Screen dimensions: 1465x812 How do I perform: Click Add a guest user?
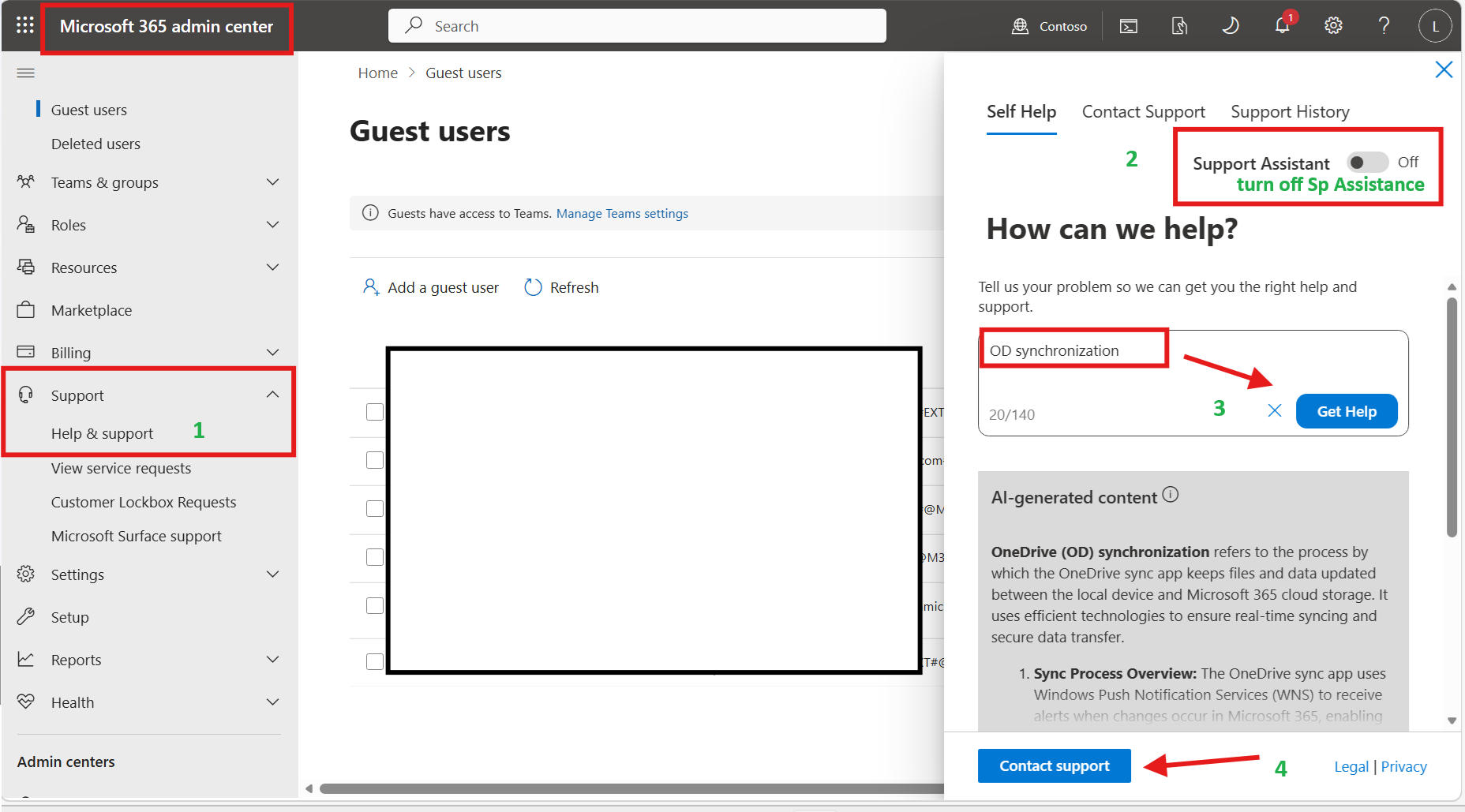click(431, 287)
